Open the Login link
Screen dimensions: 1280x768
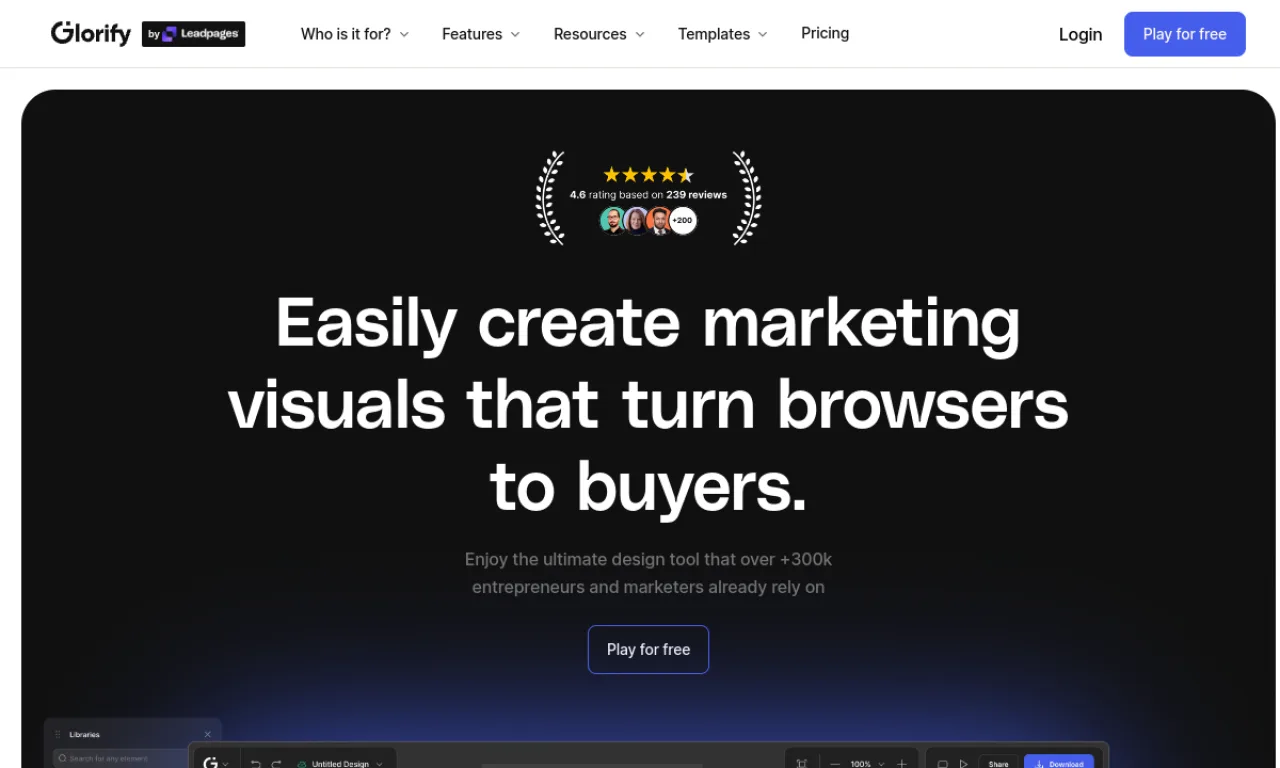pyautogui.click(x=1080, y=34)
